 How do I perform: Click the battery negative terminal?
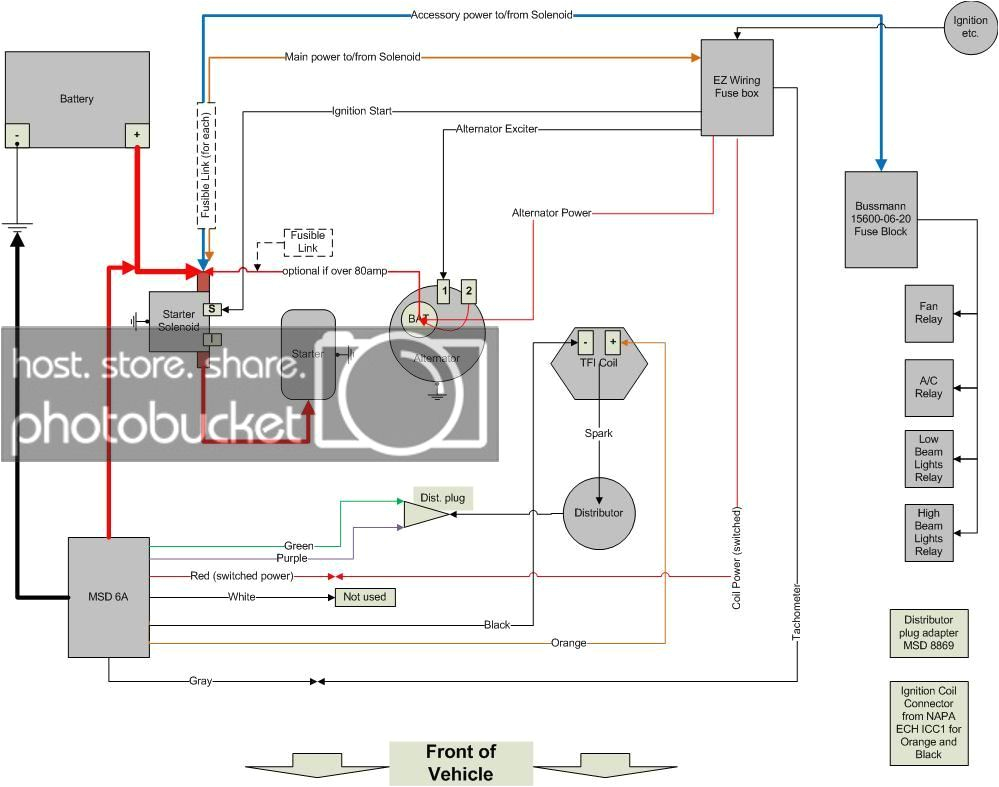(17, 135)
